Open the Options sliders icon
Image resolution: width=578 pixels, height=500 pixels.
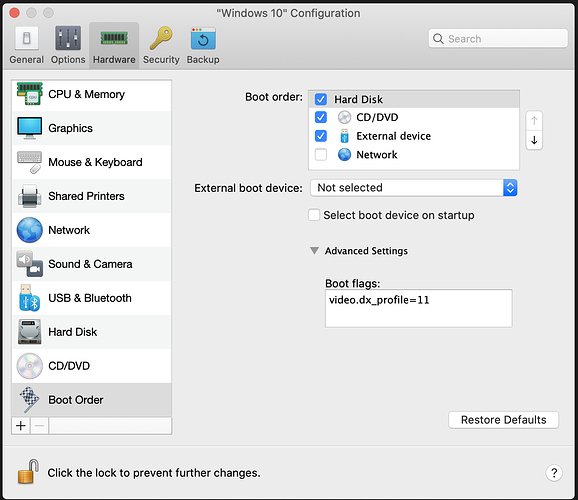coord(68,38)
